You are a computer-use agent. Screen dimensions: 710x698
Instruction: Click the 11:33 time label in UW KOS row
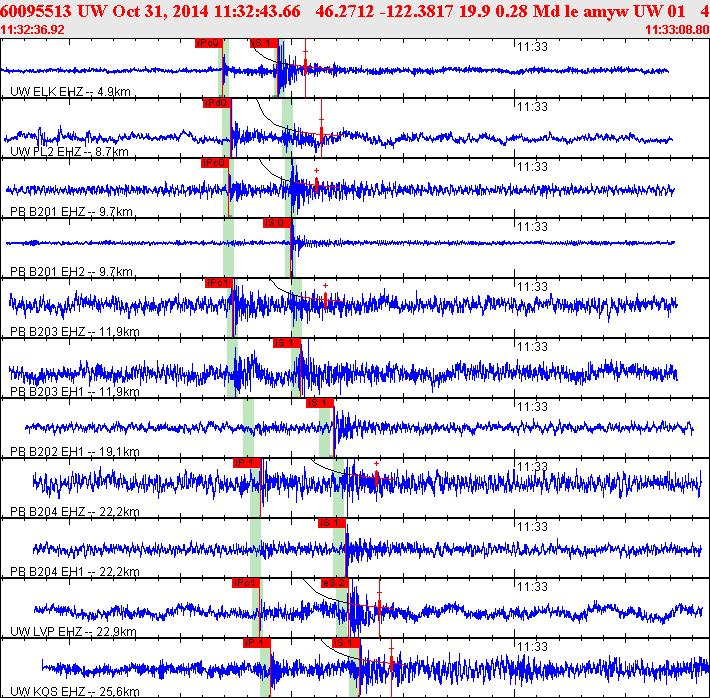coord(532,647)
